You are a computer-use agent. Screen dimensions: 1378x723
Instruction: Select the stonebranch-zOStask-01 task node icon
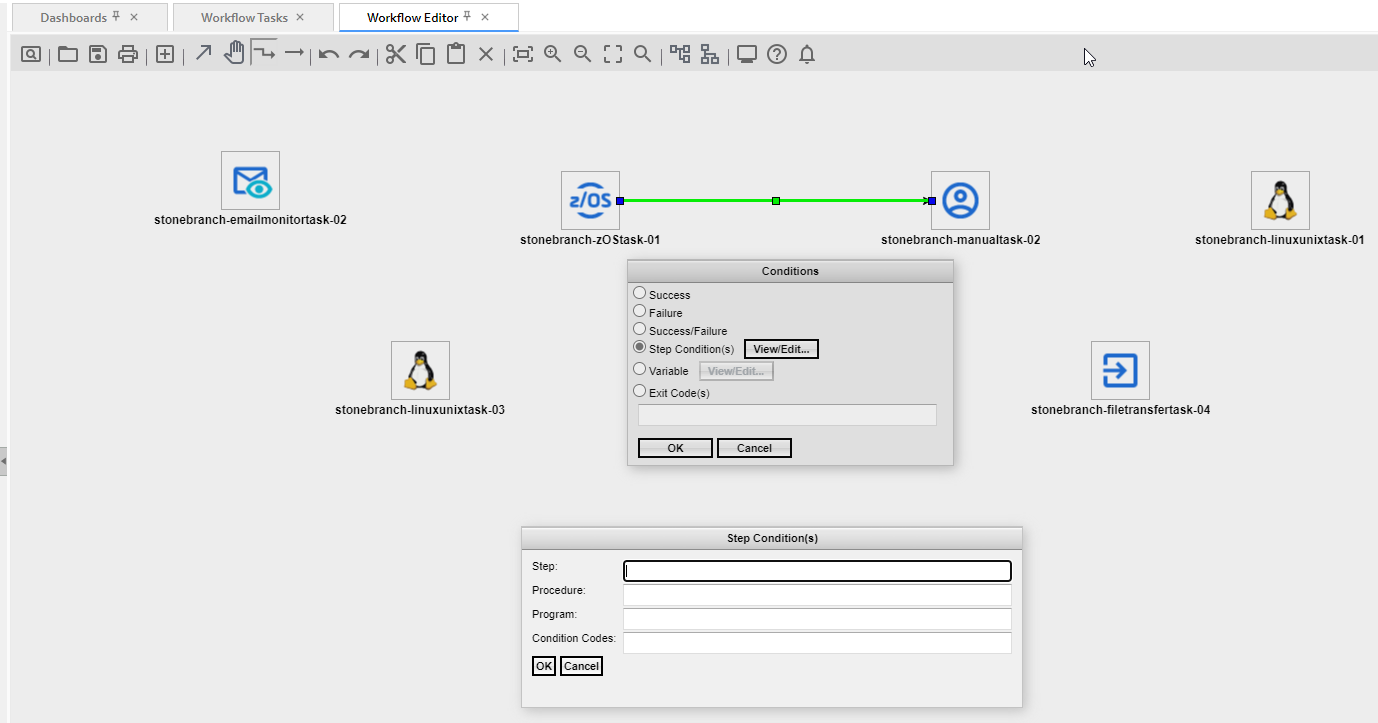click(x=590, y=200)
